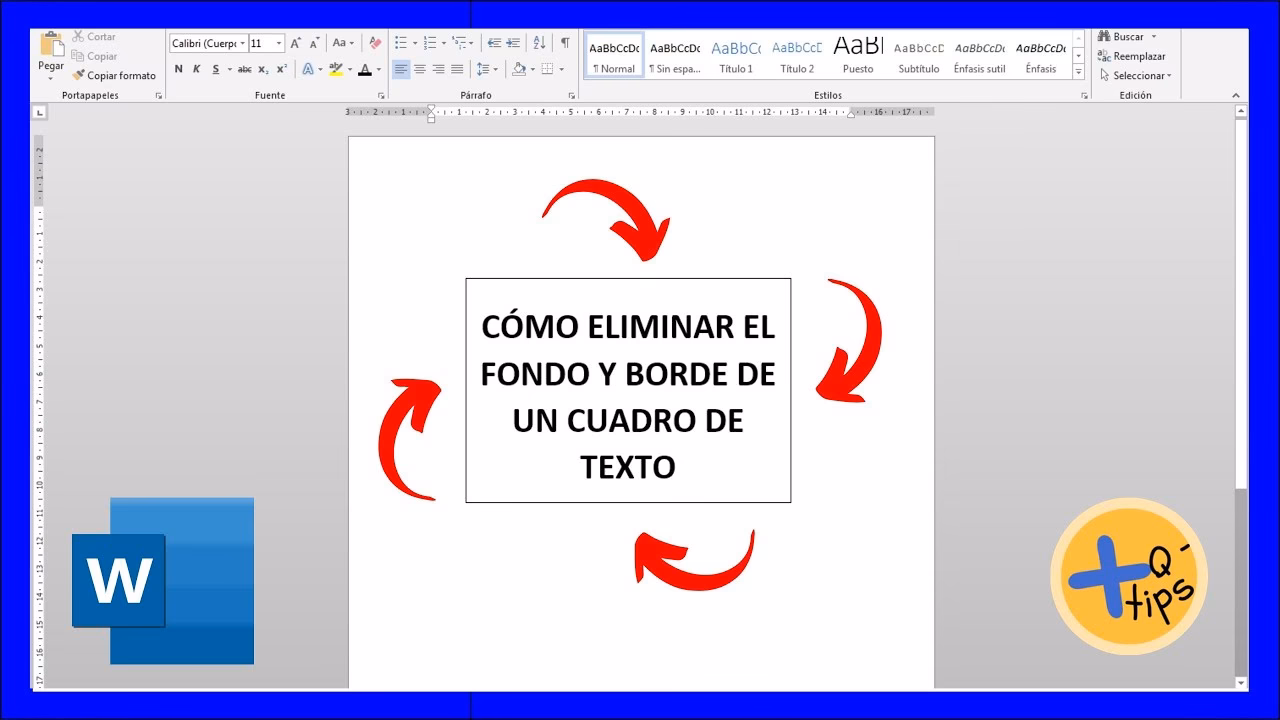
Task: Open the Fuente dialog launcher arrow
Action: pos(381,94)
